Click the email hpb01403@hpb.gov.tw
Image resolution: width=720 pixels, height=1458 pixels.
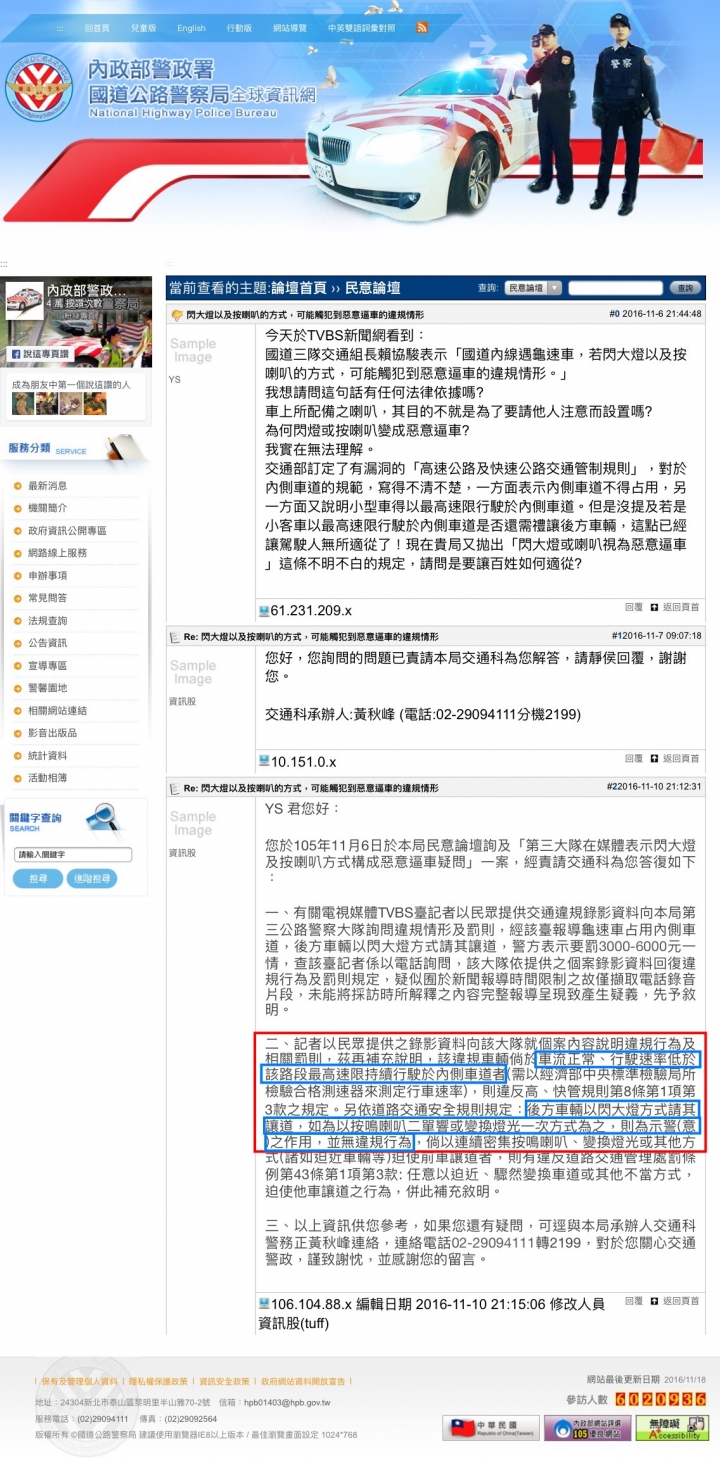click(x=287, y=1403)
